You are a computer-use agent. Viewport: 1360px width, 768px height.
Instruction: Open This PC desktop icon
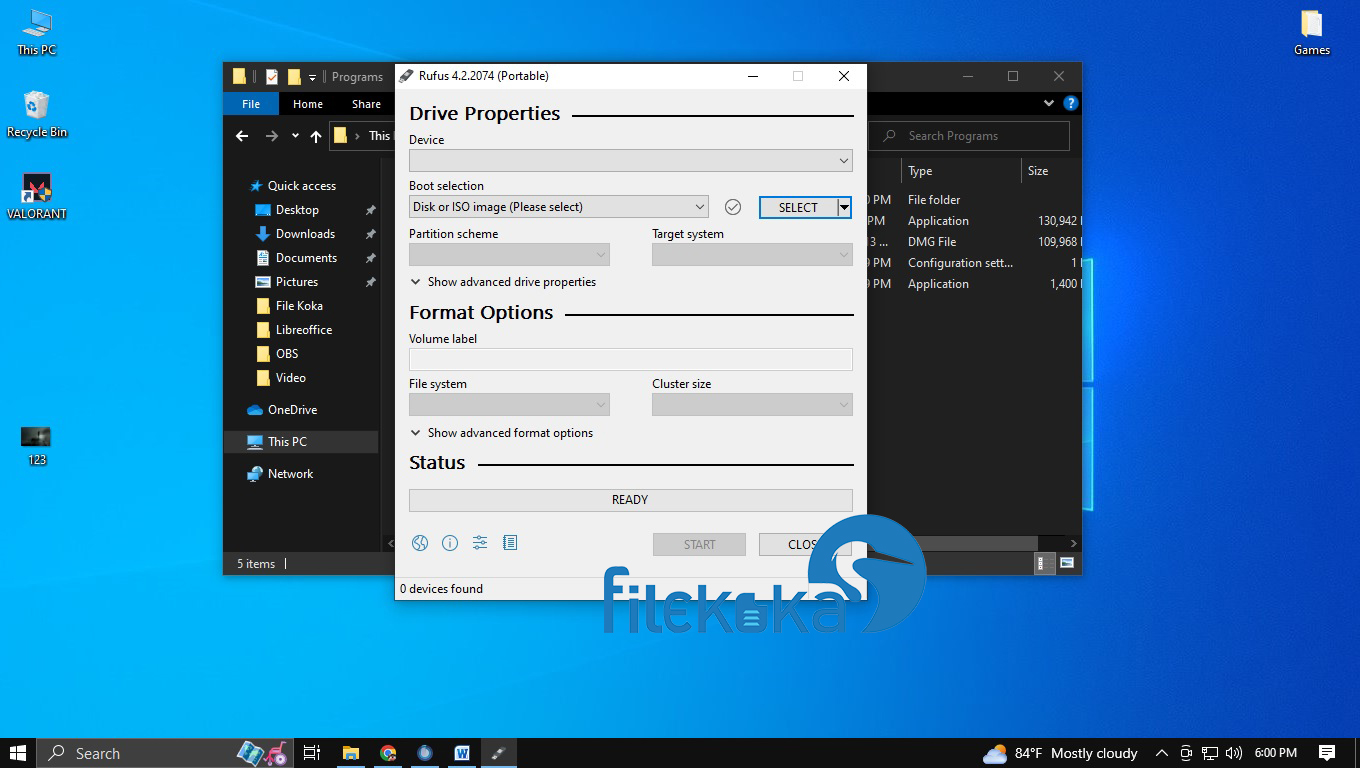click(x=37, y=31)
